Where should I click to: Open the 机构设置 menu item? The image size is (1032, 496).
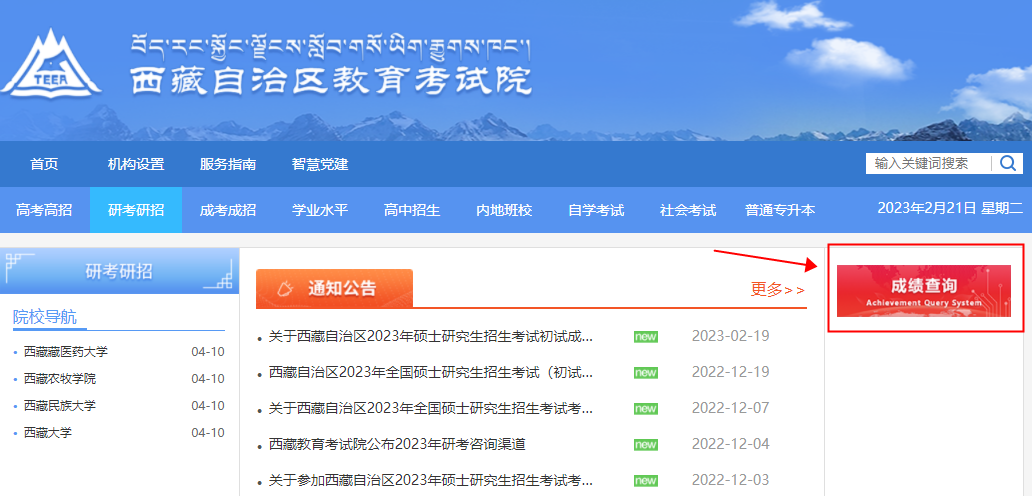(136, 164)
